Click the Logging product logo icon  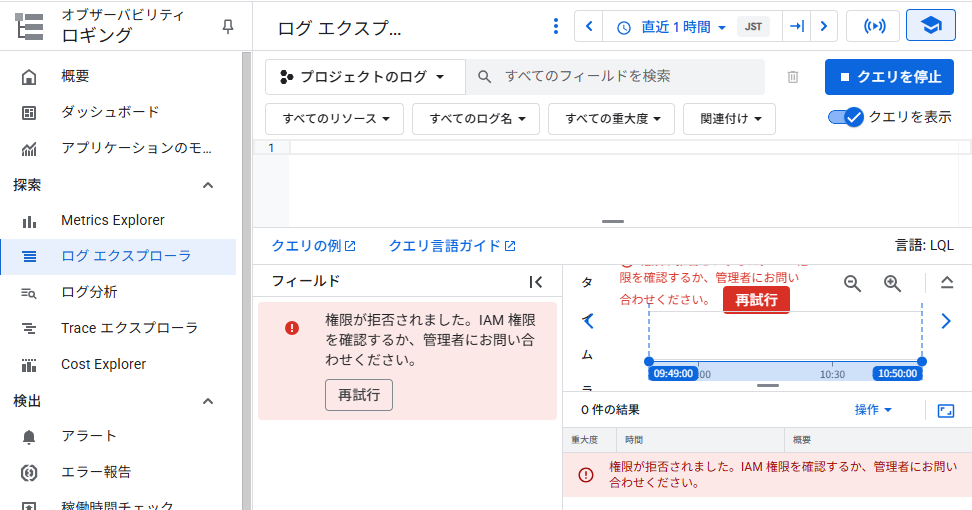30,27
